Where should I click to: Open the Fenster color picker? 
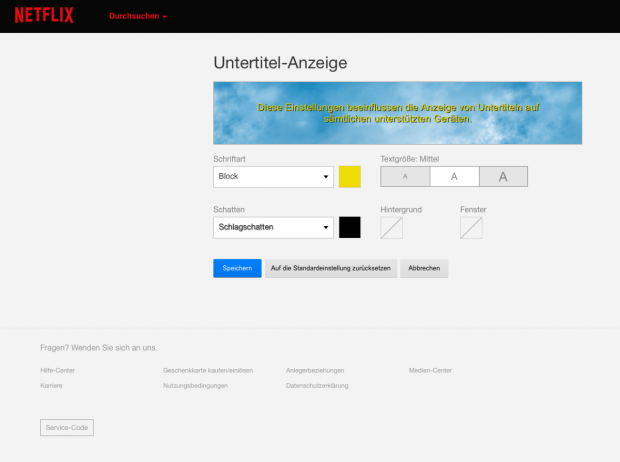coord(471,228)
